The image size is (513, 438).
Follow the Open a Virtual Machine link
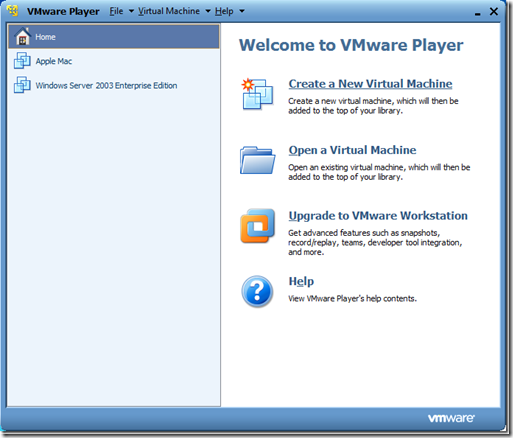(352, 150)
